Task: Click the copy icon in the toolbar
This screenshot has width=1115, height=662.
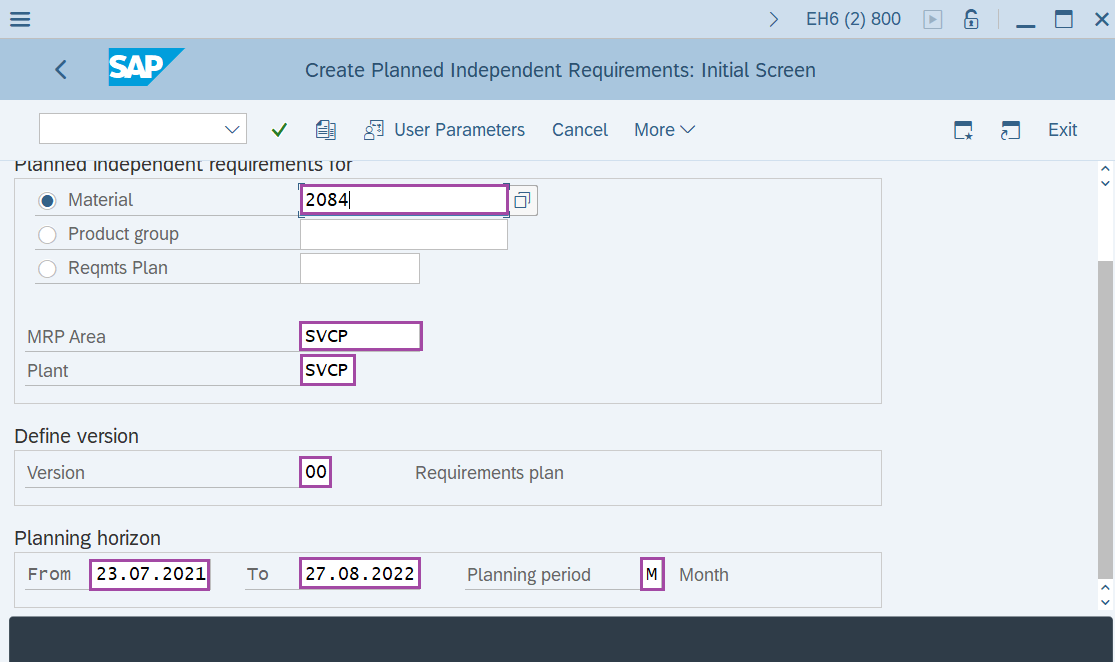Action: [x=326, y=130]
